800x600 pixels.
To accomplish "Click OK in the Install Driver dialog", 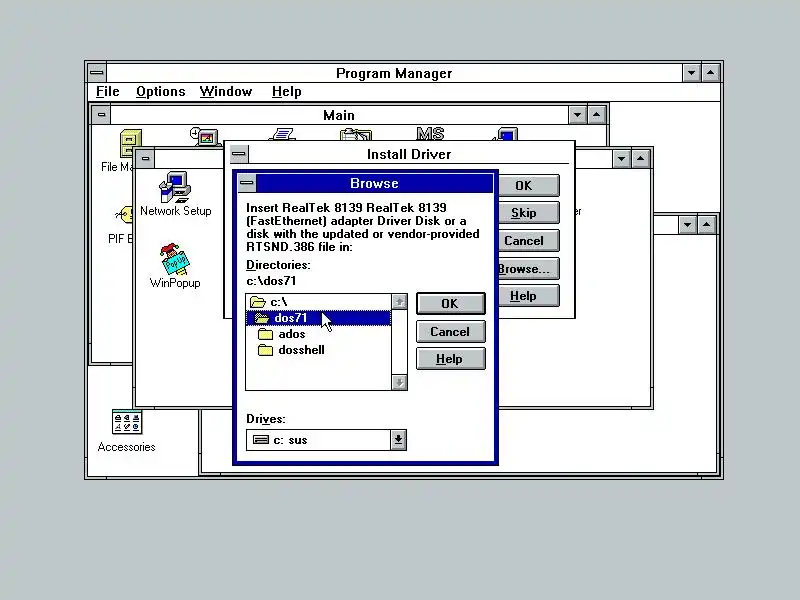I will click(528, 186).
